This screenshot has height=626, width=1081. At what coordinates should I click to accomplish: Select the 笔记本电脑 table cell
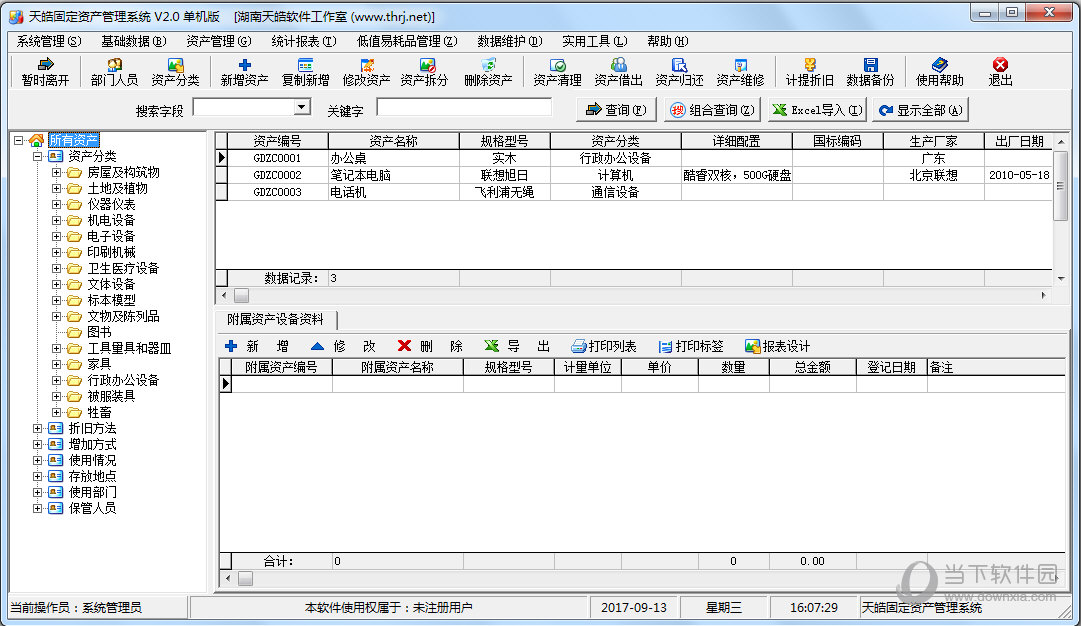pyautogui.click(x=394, y=175)
